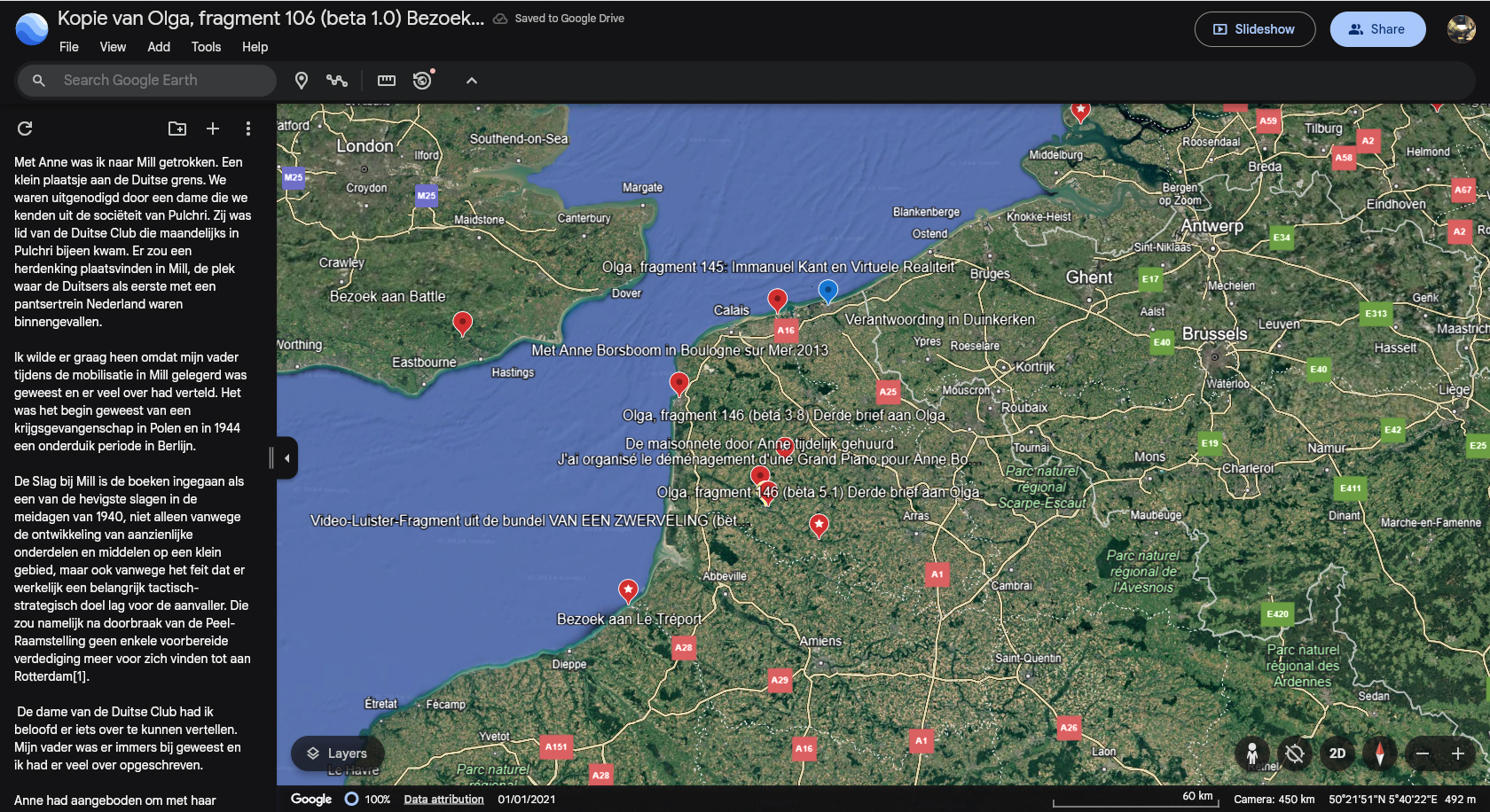1490x812 pixels.
Task: Select the measure distance ruler tool
Action: (x=387, y=81)
